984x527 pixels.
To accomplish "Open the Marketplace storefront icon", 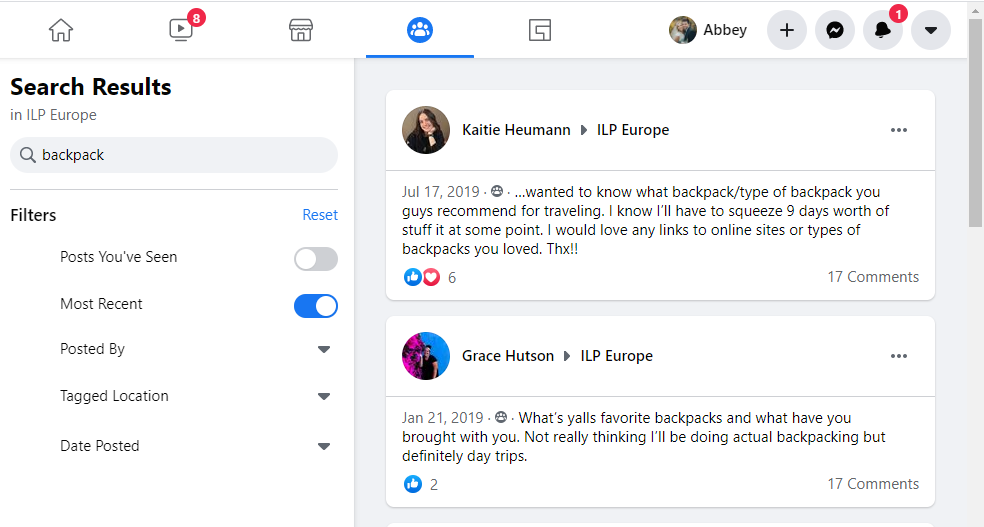I will tap(301, 30).
